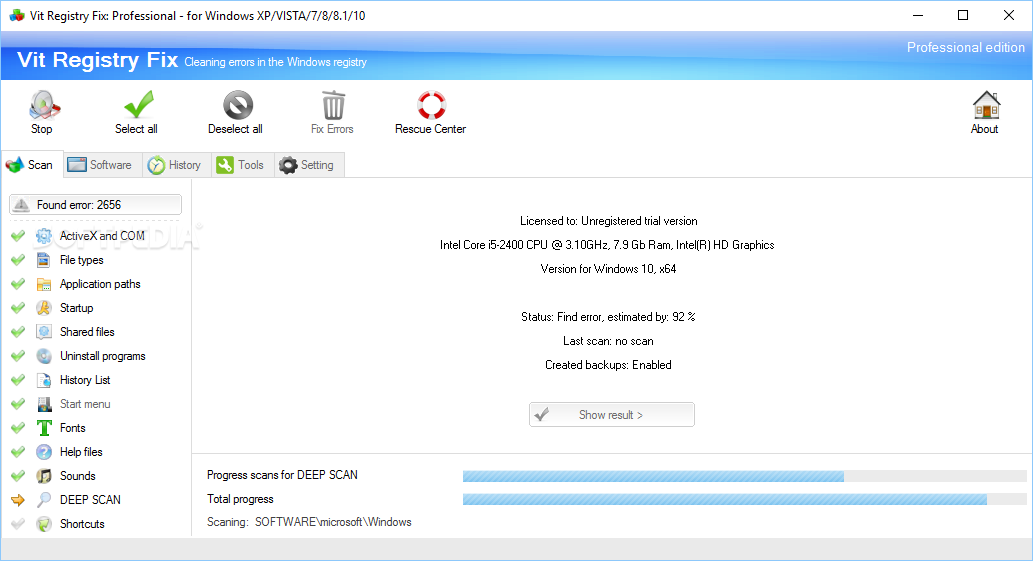Select the Uninstall programs category label
1033x561 pixels.
coord(103,356)
